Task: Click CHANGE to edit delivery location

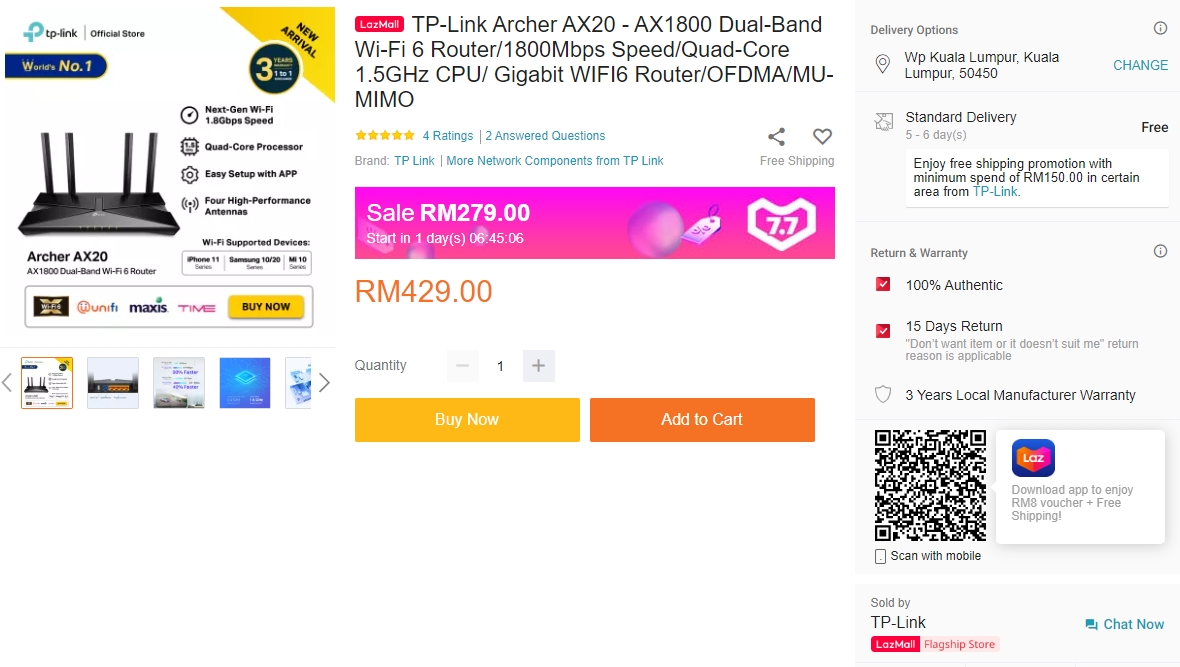Action: [x=1140, y=65]
